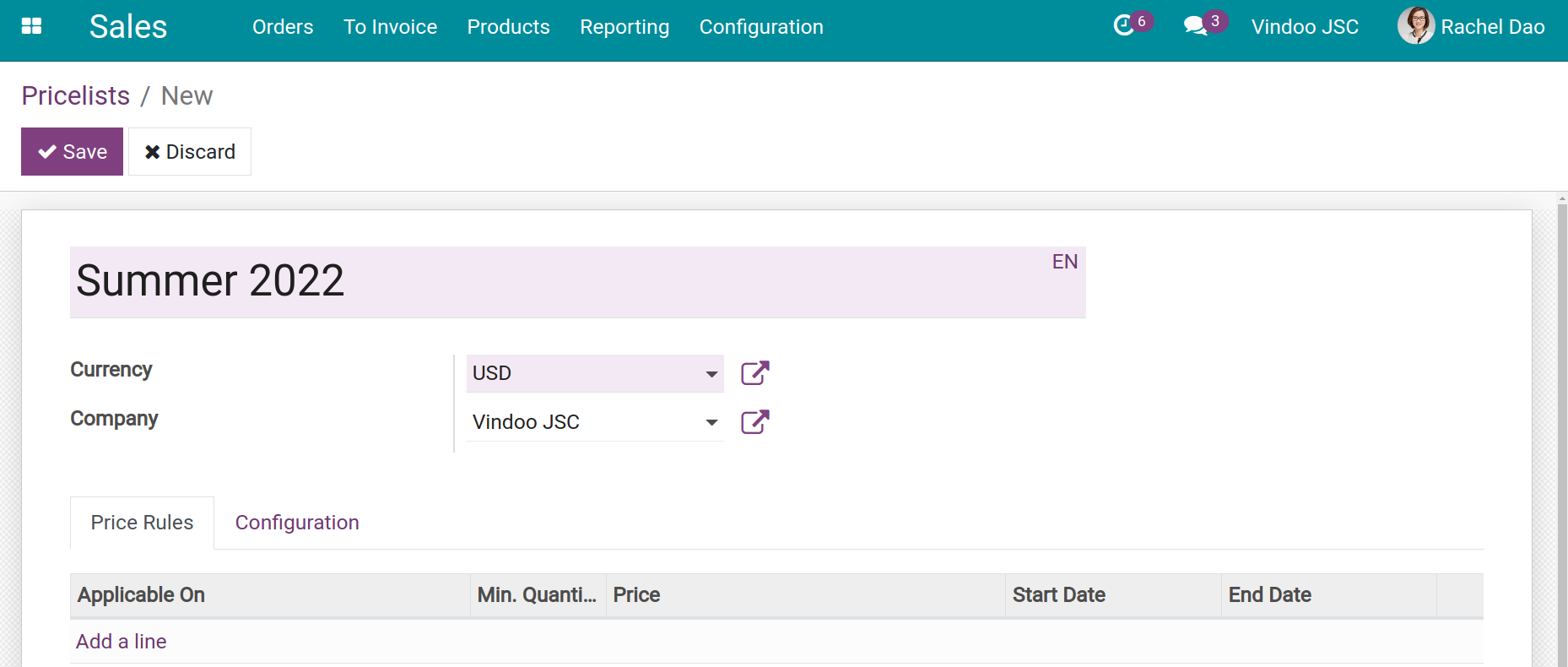The height and width of the screenshot is (667, 1568).
Task: Open the Reporting menu
Action: [624, 27]
